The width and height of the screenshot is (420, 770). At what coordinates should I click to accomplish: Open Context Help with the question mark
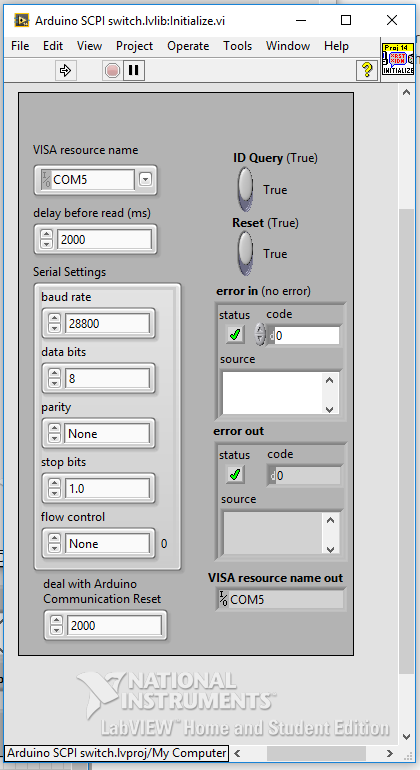point(366,71)
